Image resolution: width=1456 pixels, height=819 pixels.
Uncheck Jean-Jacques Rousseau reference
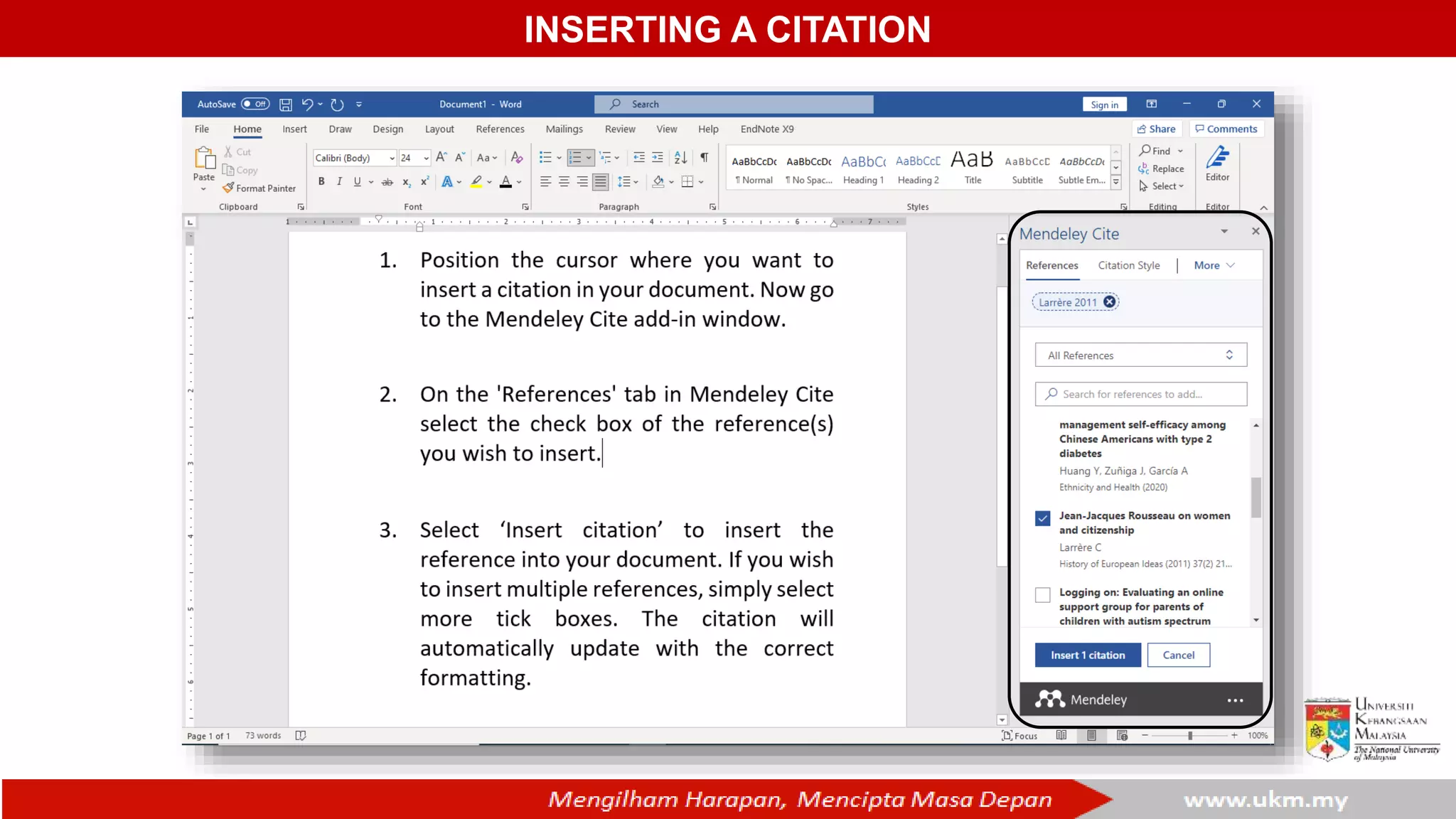coord(1042,518)
